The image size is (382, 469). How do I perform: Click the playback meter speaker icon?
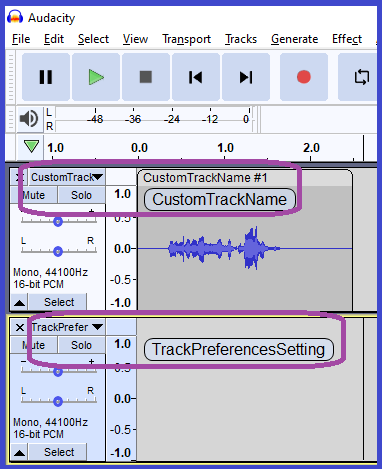pyautogui.click(x=29, y=119)
